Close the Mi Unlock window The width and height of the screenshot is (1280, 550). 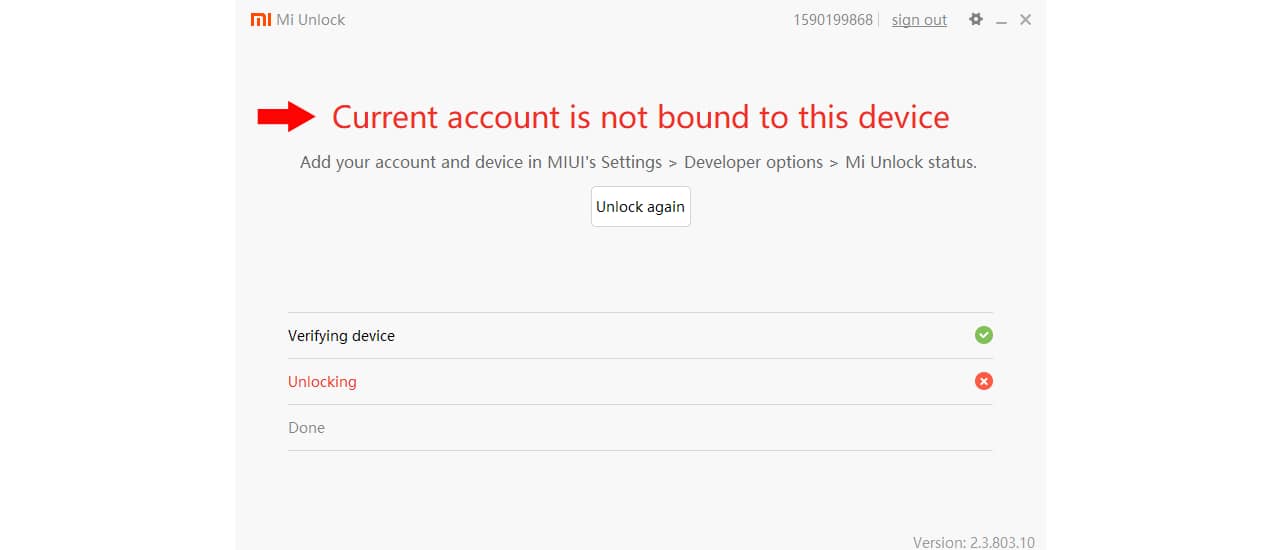point(1025,20)
